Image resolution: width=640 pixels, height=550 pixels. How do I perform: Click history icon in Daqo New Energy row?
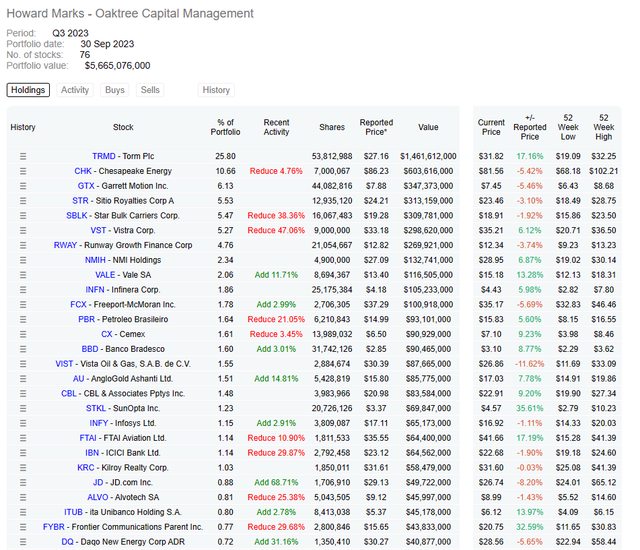(23, 541)
